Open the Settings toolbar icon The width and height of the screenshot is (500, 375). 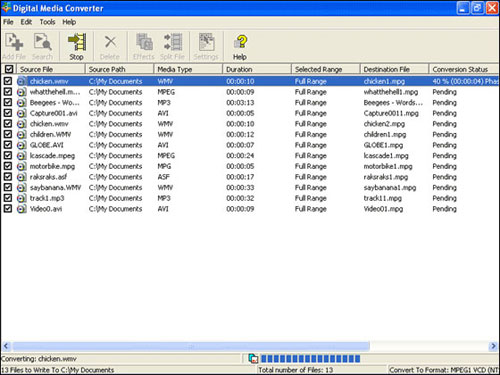206,46
